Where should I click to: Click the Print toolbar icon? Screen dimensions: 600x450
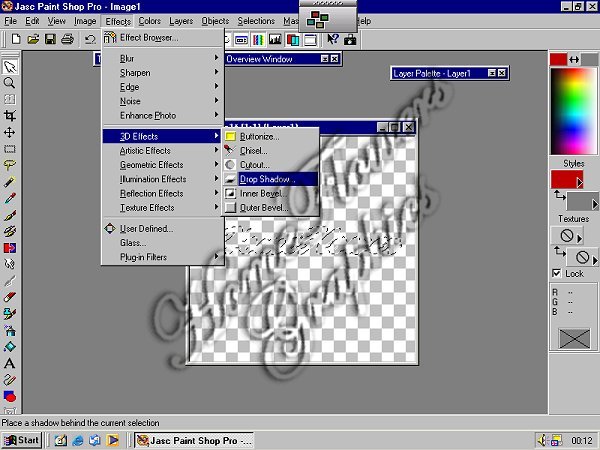67,39
